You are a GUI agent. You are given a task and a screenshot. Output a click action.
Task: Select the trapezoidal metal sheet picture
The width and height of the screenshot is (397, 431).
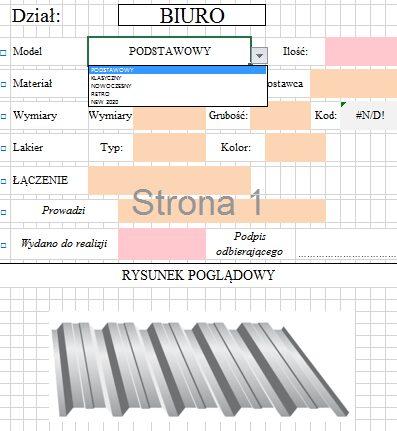click(200, 369)
